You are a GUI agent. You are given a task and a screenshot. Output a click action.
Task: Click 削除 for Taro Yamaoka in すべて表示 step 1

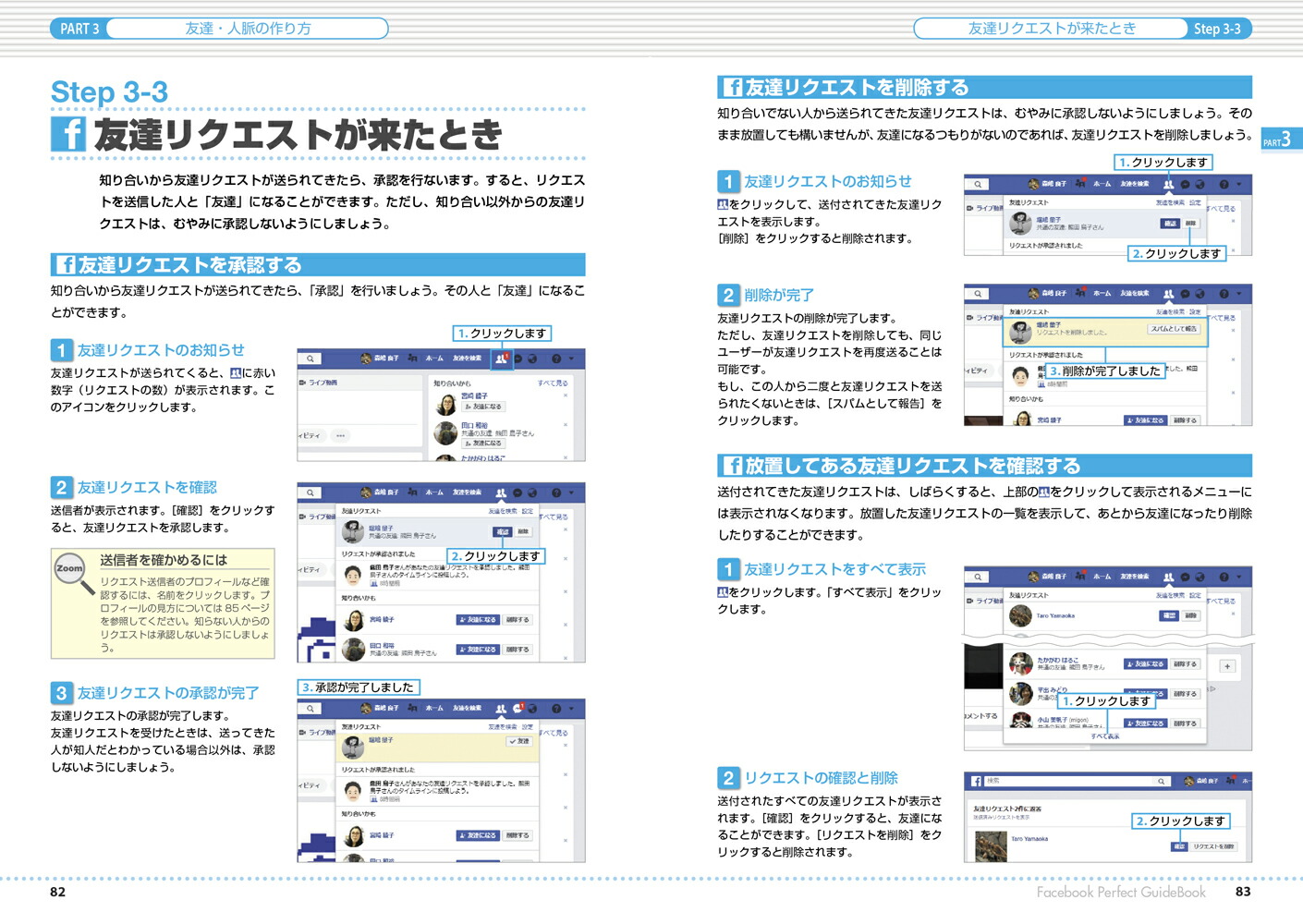(x=1190, y=615)
